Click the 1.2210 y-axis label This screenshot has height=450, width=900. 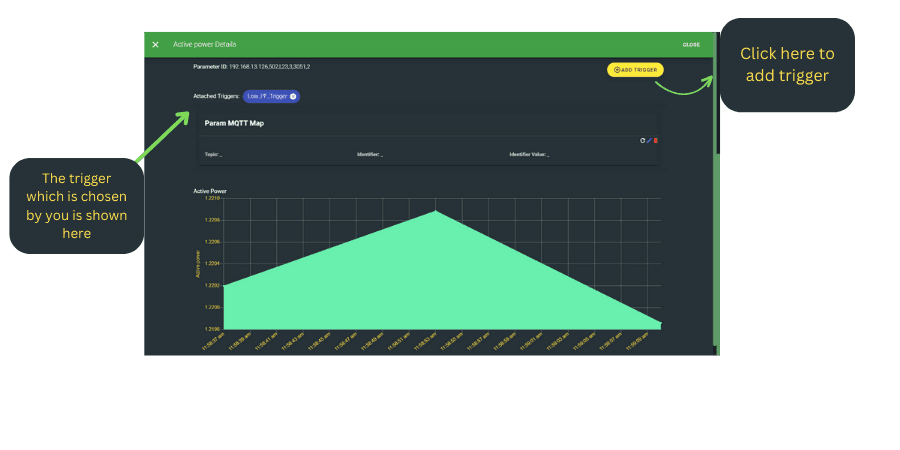point(213,199)
